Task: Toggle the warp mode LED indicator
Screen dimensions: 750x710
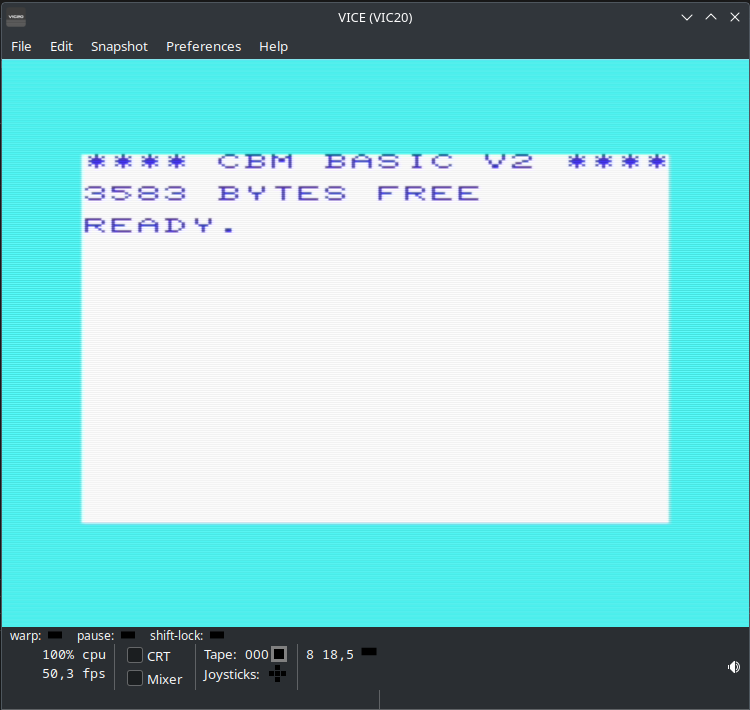Action: [55, 635]
